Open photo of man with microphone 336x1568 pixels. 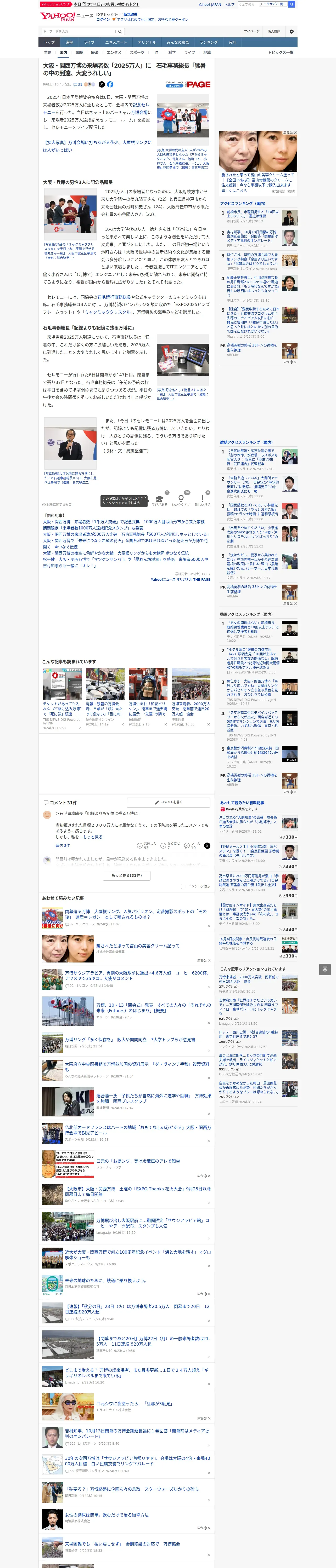click(x=70, y=443)
